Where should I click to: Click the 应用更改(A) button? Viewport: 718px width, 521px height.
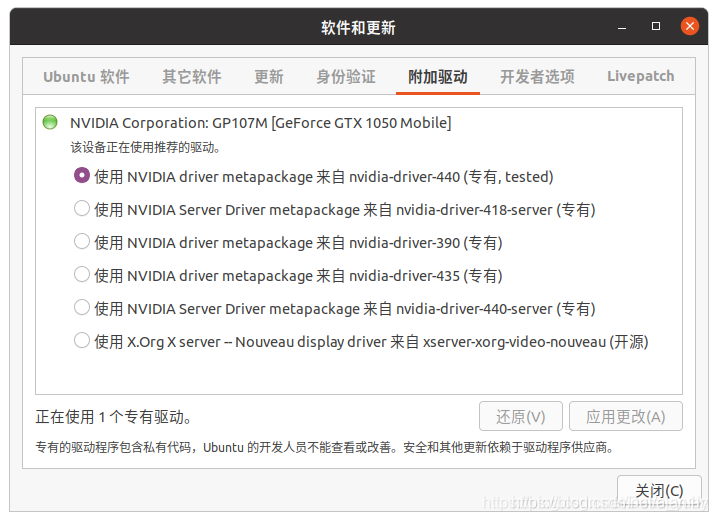pyautogui.click(x=626, y=416)
